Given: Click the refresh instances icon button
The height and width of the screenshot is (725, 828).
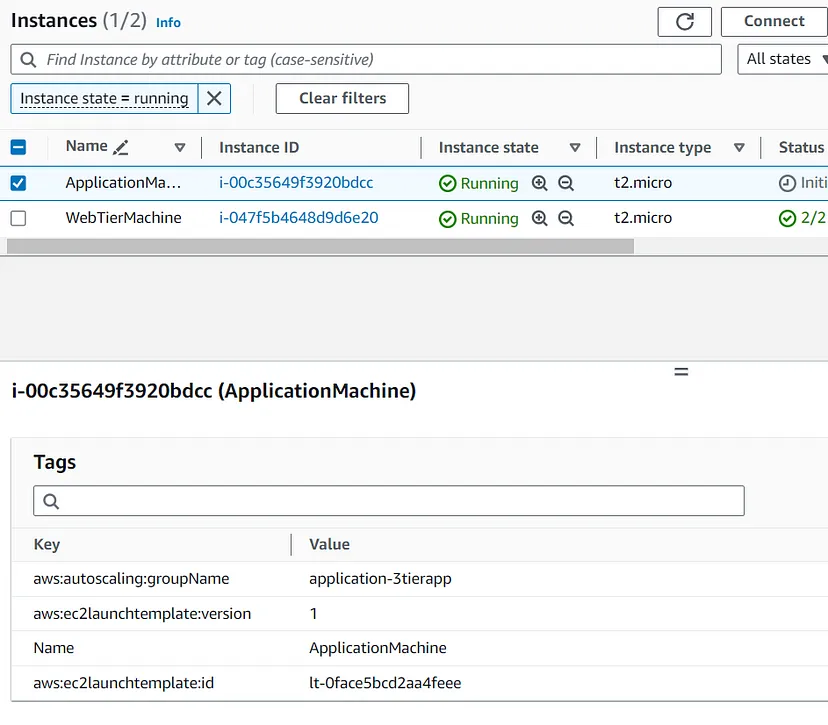Looking at the screenshot, I should 685,22.
